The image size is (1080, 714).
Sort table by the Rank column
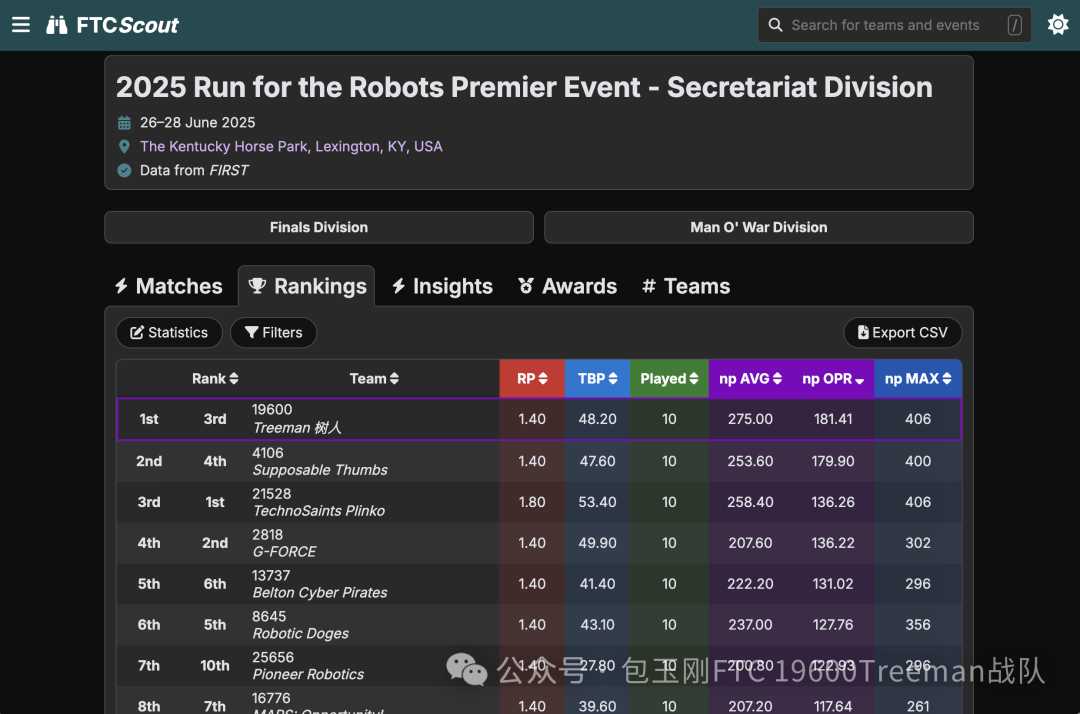point(215,378)
